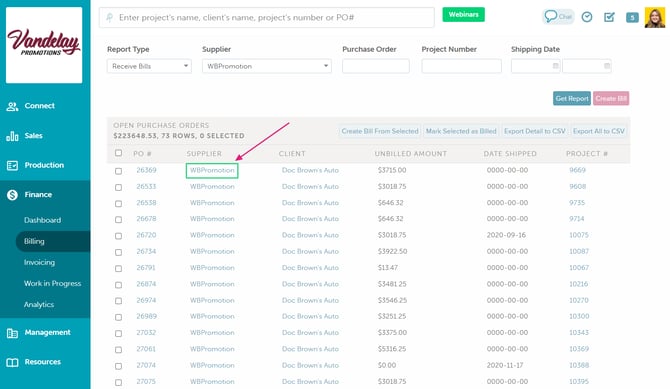Image resolution: width=670 pixels, height=389 pixels.
Task: Open the user profile avatar
Action: pyautogui.click(x=655, y=18)
